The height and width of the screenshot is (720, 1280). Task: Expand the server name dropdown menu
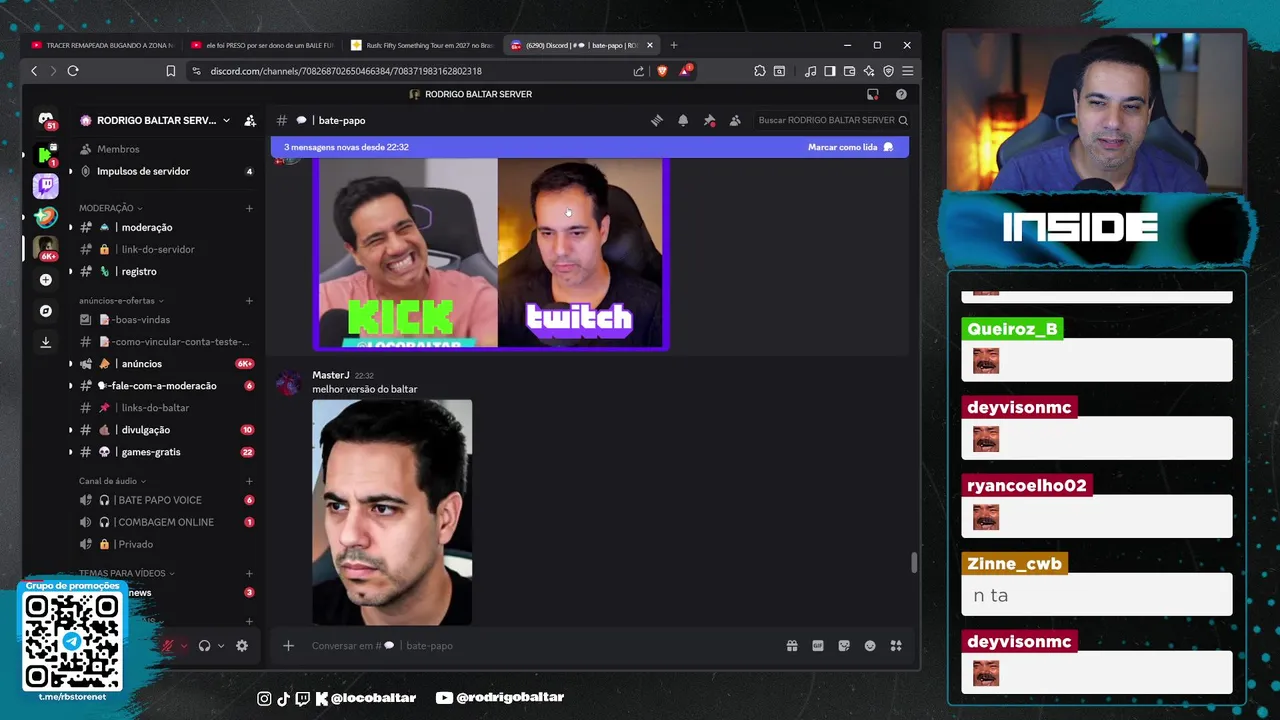pos(226,120)
